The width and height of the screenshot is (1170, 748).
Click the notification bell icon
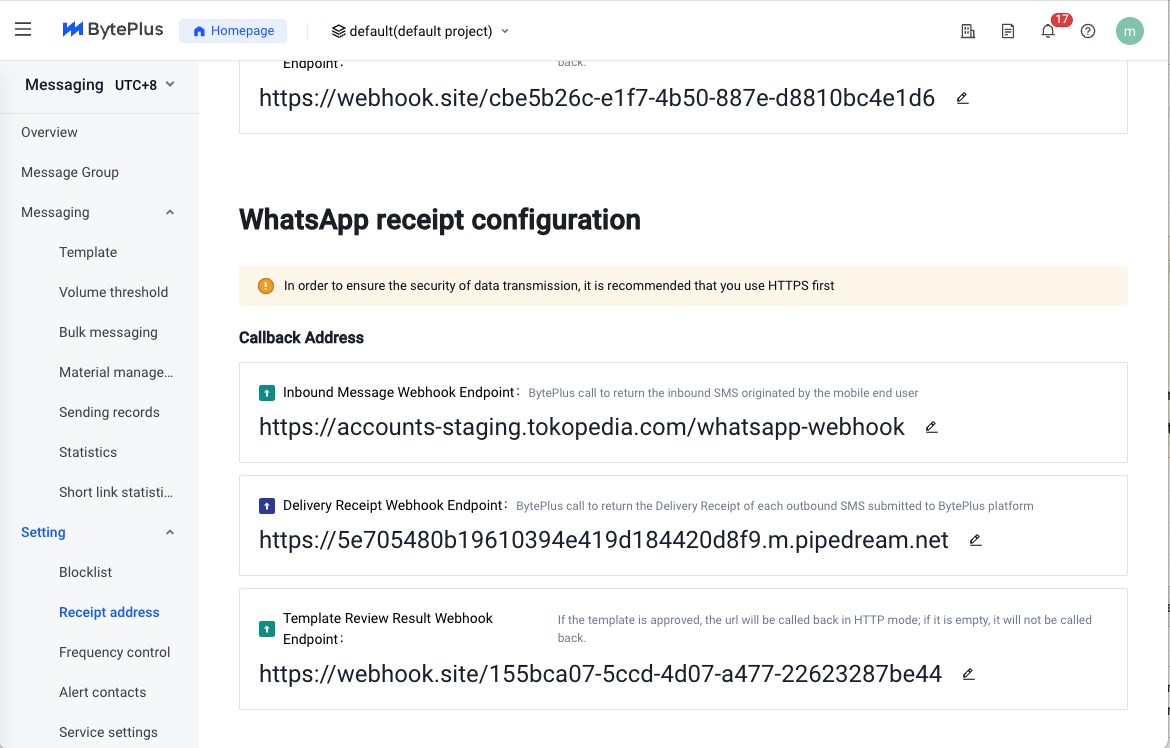[1048, 31]
